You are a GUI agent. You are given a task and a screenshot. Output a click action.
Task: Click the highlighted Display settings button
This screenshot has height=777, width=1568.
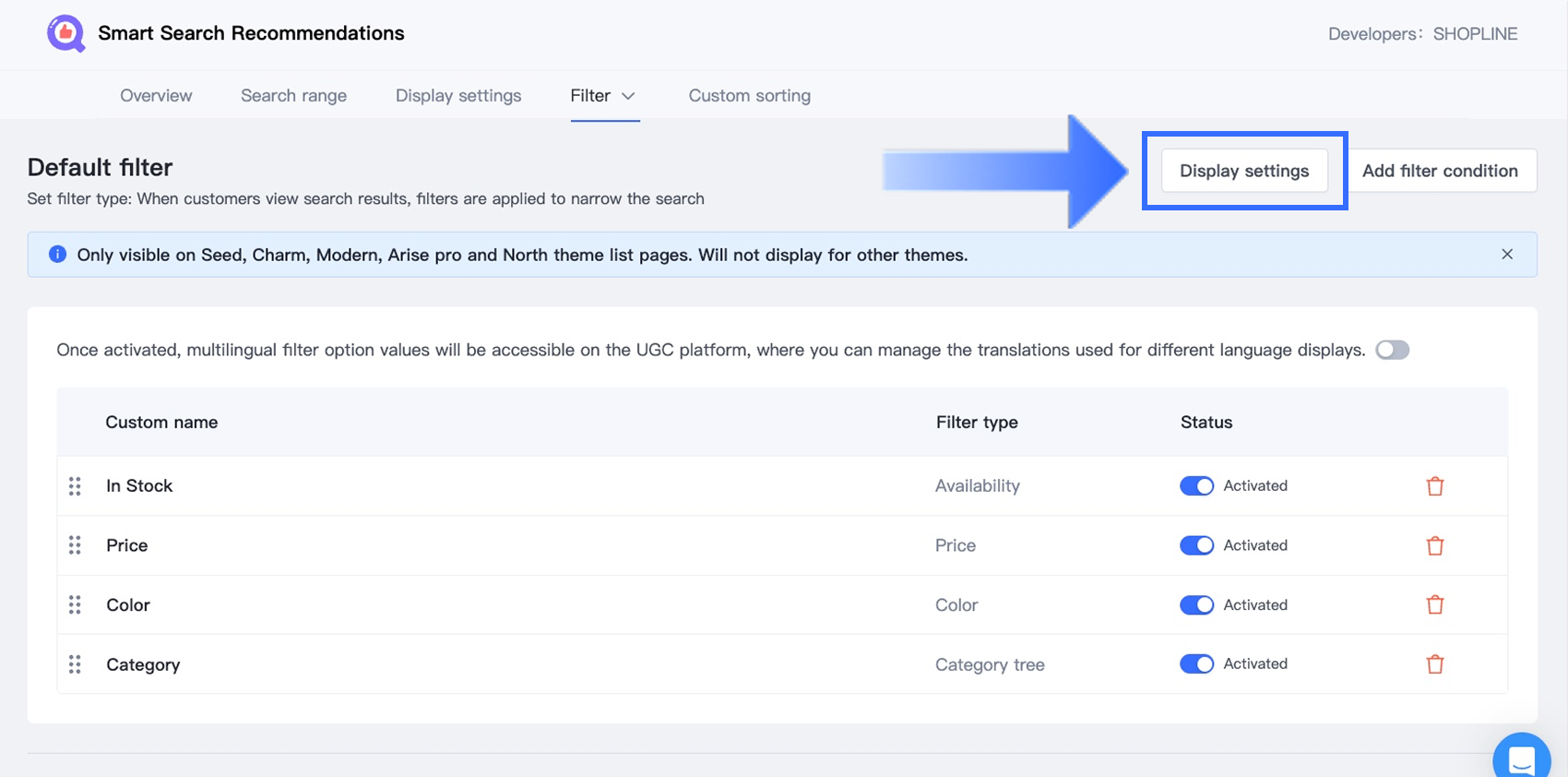1244,171
